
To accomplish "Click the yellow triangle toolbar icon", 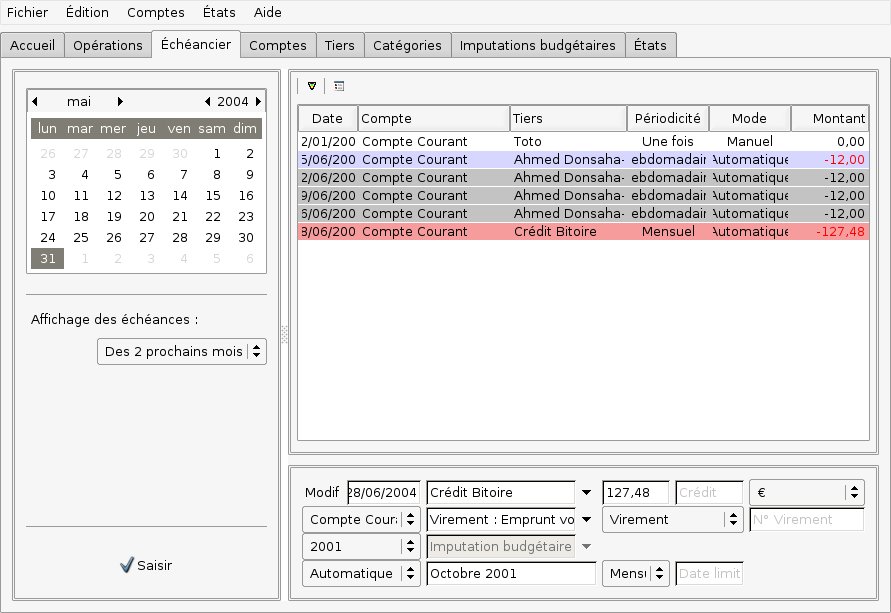I will pyautogui.click(x=312, y=86).
